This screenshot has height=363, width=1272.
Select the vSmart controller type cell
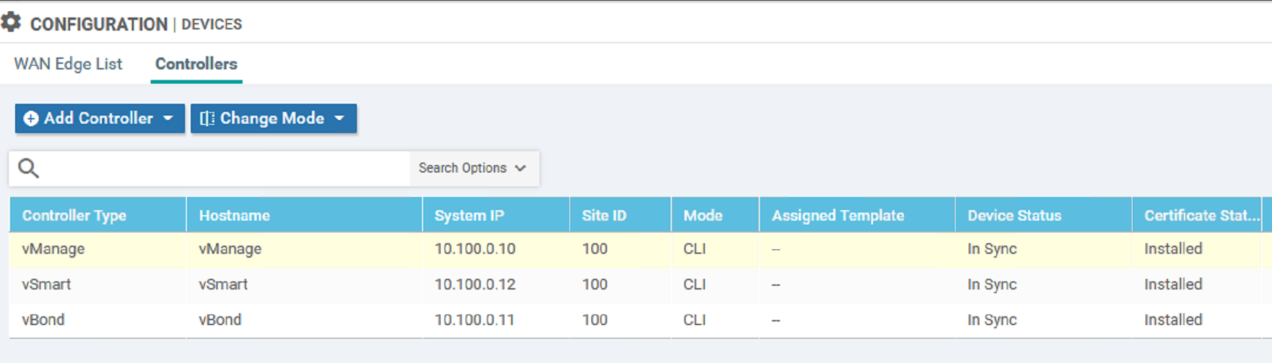click(47, 285)
